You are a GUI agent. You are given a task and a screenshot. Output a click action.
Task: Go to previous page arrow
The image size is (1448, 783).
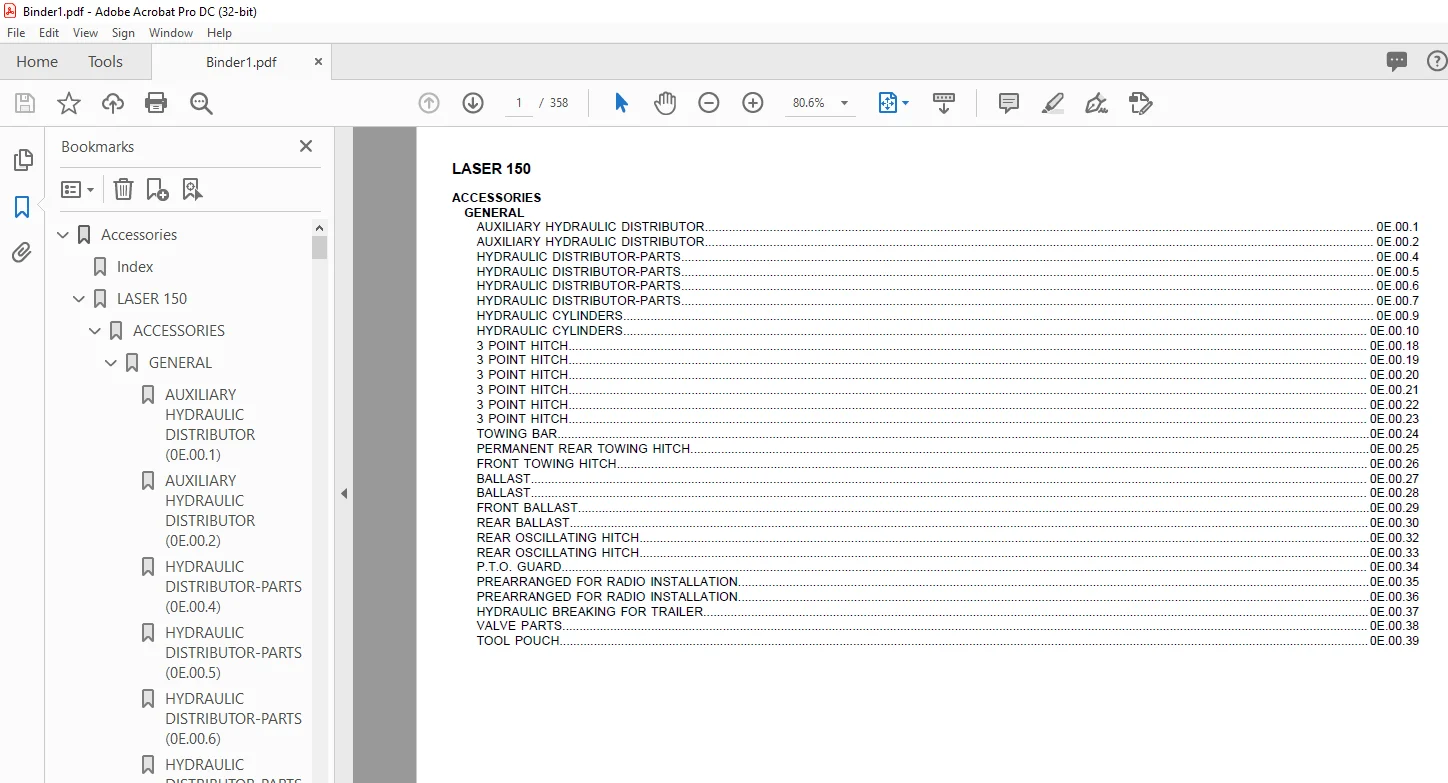point(429,103)
